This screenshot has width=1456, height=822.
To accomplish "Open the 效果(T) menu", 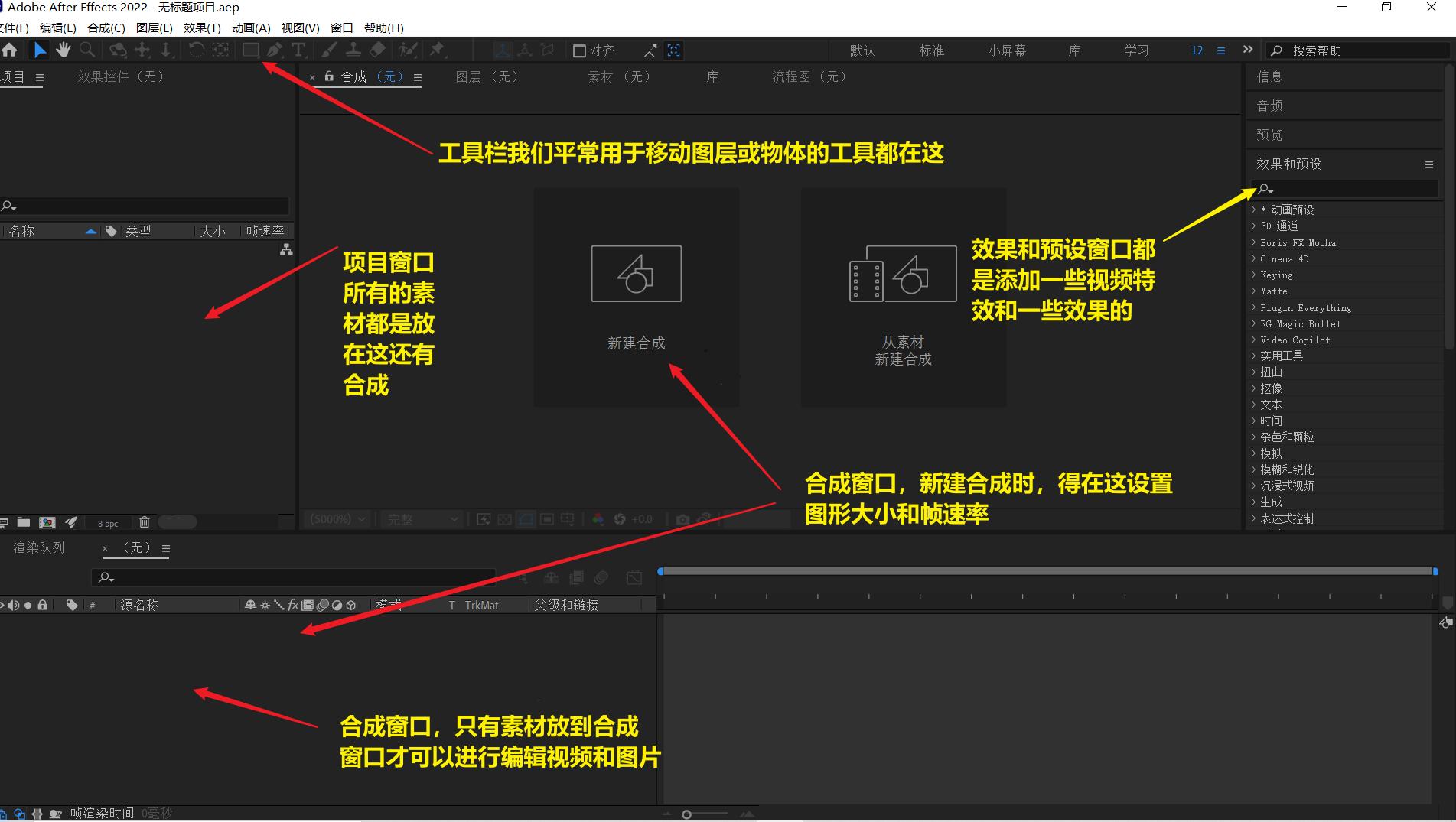I will pyautogui.click(x=201, y=28).
